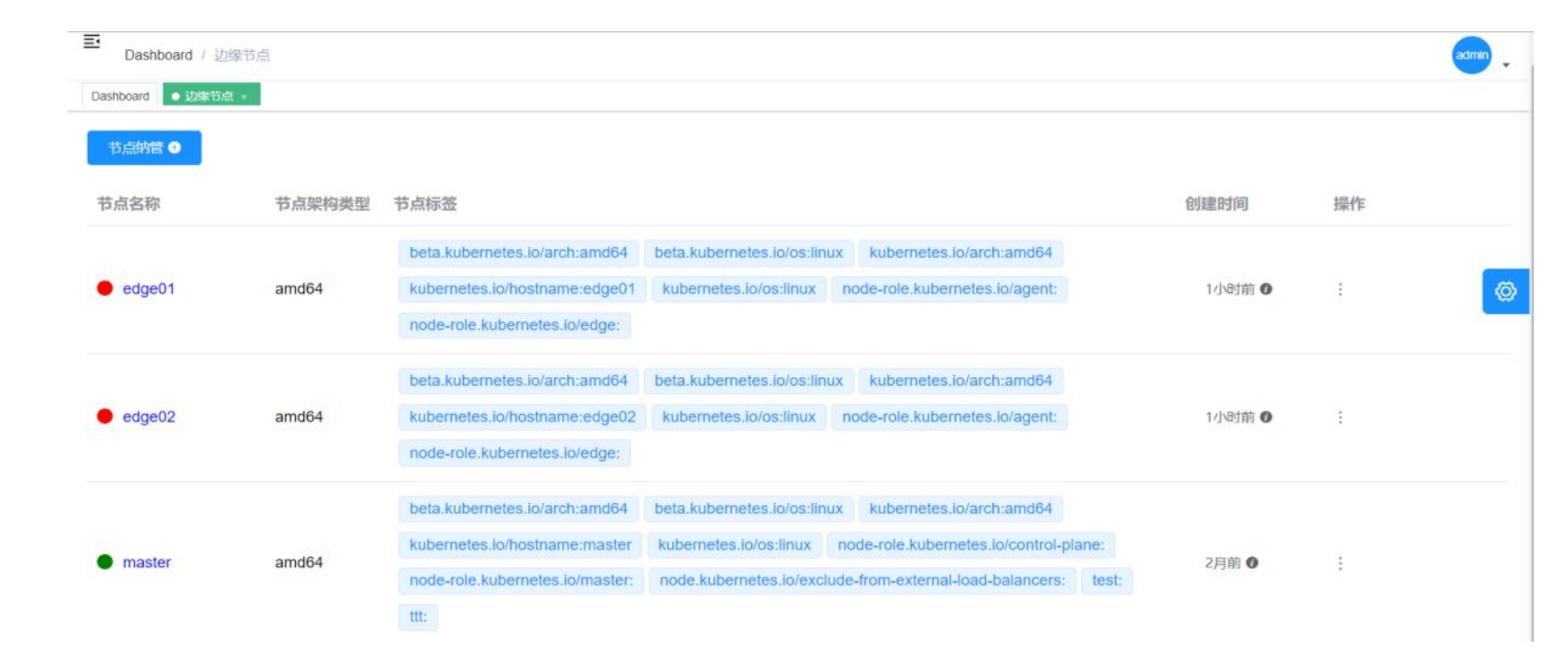The height and width of the screenshot is (672, 1568).
Task: Click the exclude-from-external-load-balancers tag
Action: pos(862,579)
